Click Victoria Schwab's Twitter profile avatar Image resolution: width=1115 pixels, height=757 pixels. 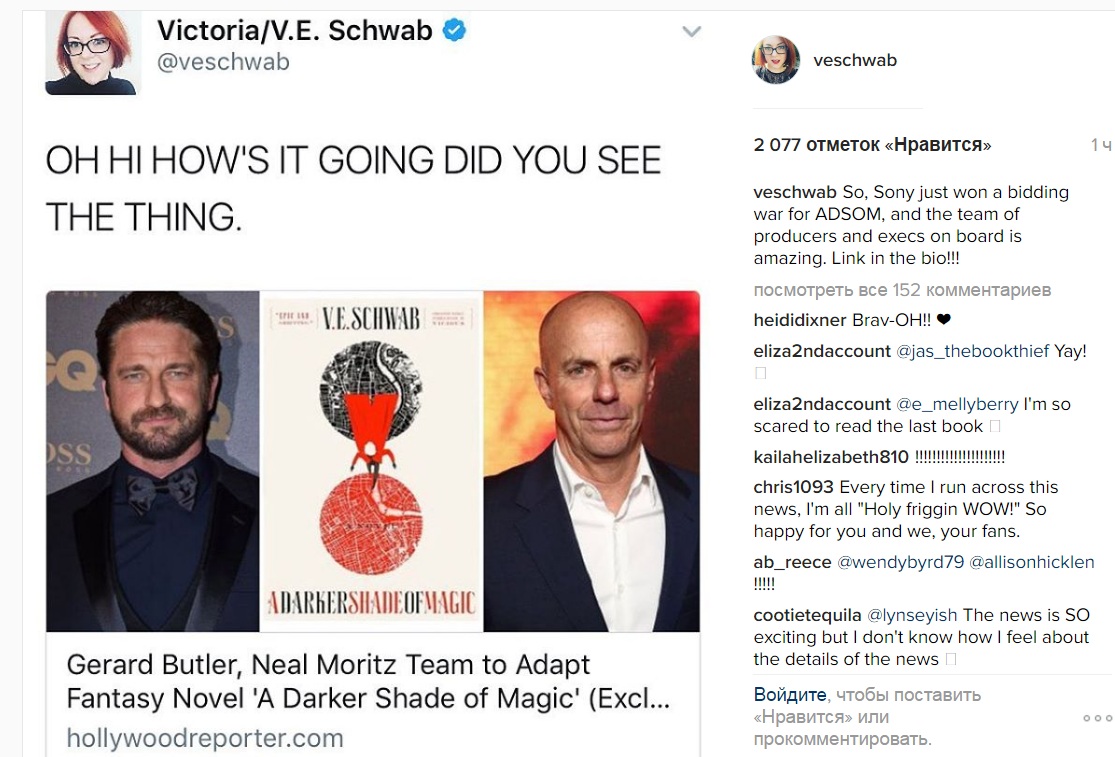pyautogui.click(x=93, y=53)
